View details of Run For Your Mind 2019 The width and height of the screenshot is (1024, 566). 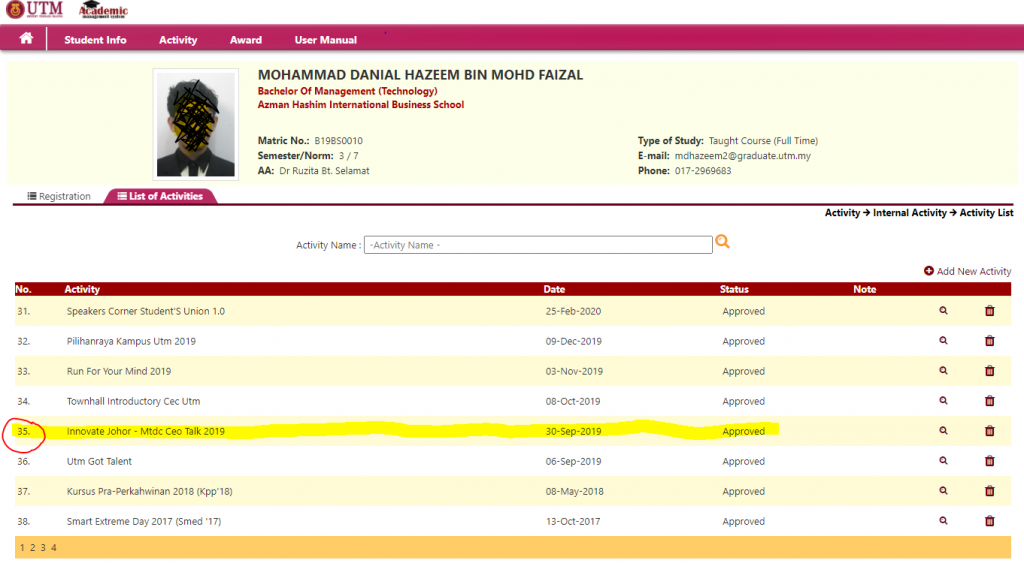point(942,371)
